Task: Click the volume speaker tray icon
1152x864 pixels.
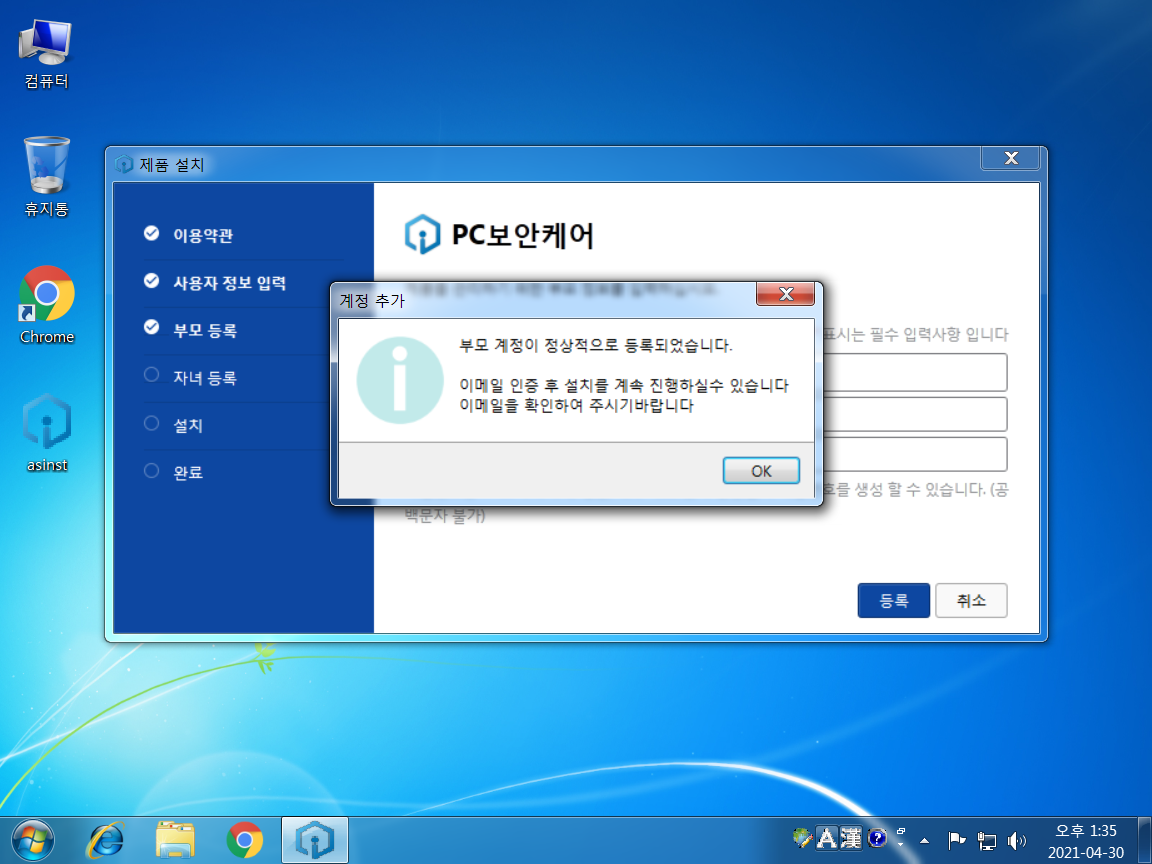Action: 1017,840
